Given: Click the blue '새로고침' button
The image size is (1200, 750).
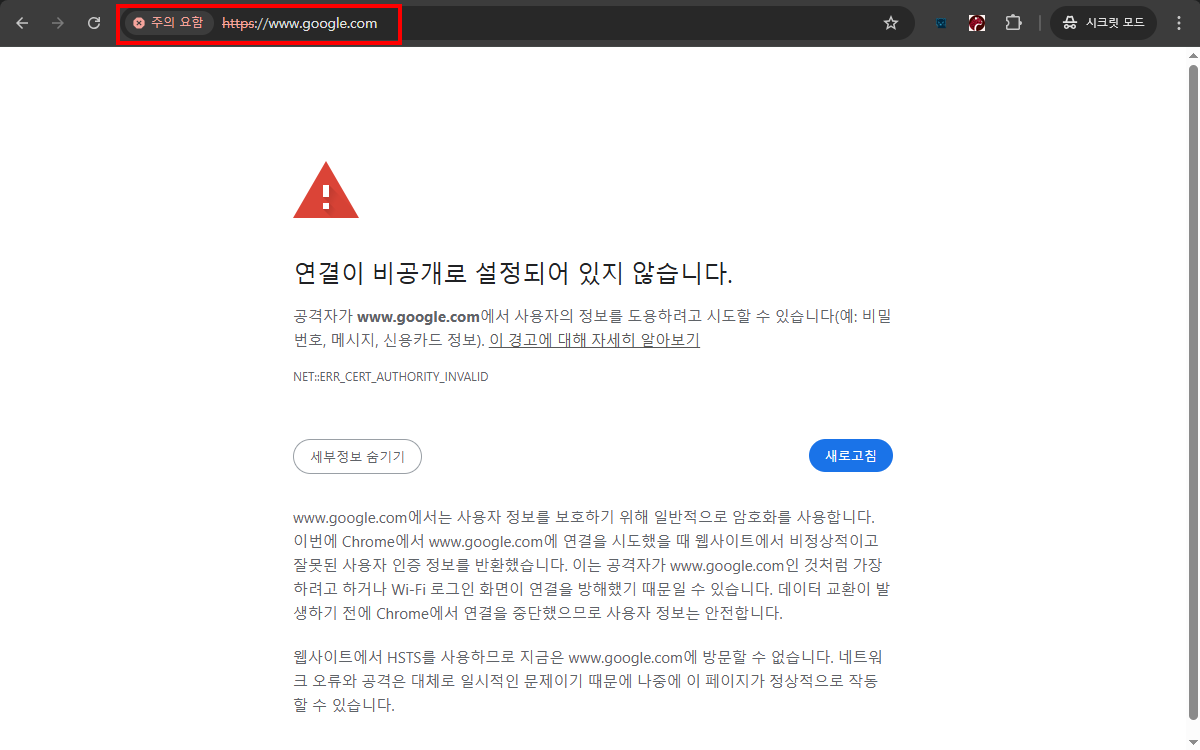Looking at the screenshot, I should (851, 456).
